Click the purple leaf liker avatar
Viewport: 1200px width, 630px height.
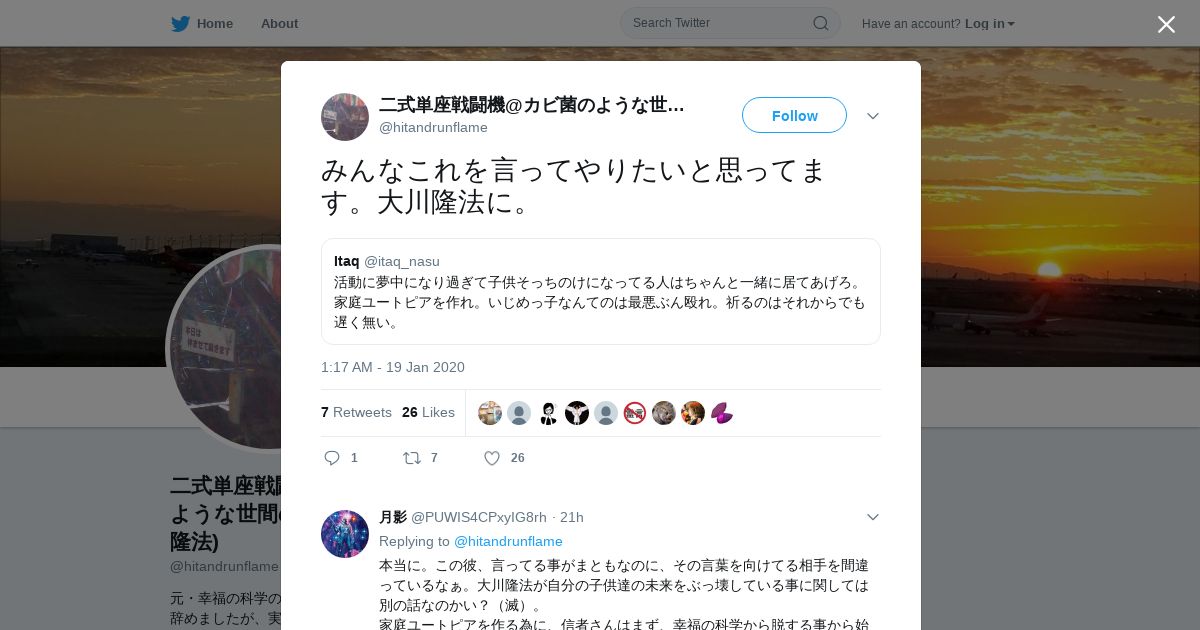(722, 413)
